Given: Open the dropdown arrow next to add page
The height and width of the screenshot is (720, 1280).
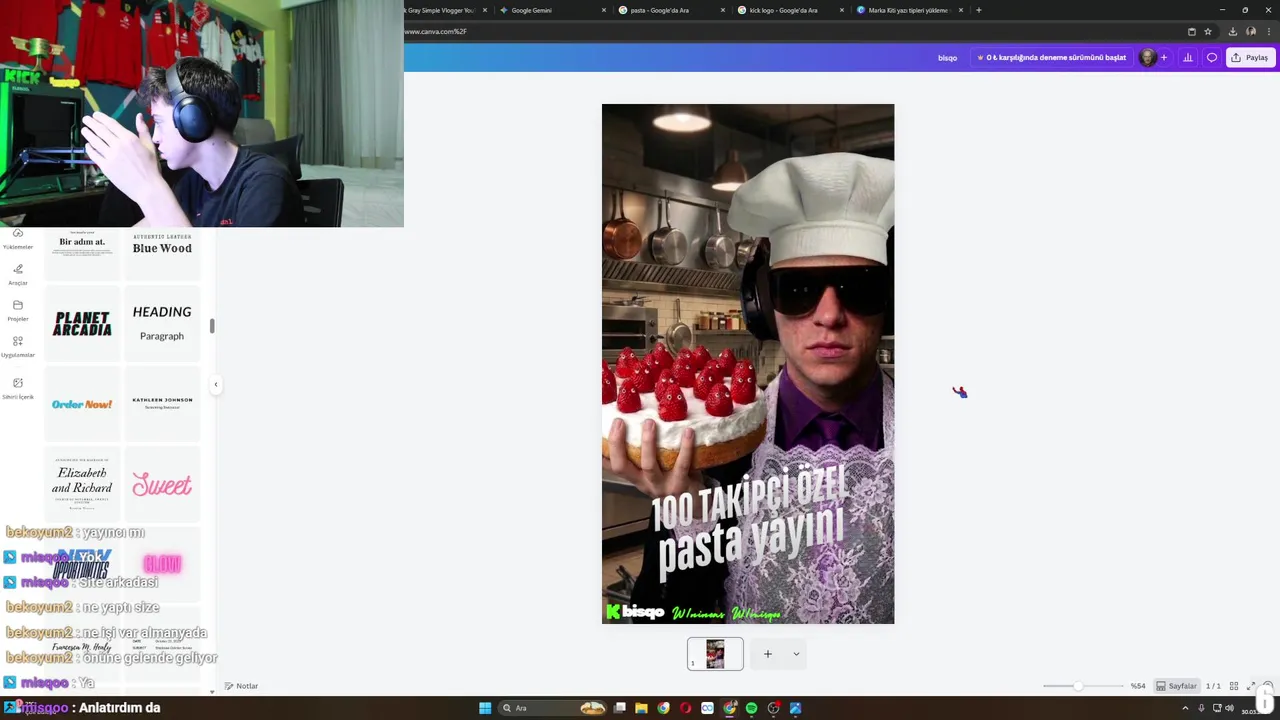Looking at the screenshot, I should pos(796,654).
